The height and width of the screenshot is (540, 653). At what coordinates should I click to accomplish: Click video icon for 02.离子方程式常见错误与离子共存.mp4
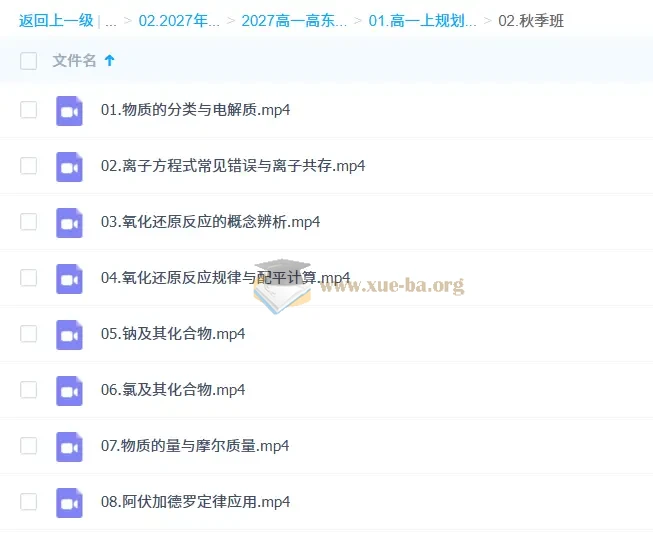(x=69, y=167)
